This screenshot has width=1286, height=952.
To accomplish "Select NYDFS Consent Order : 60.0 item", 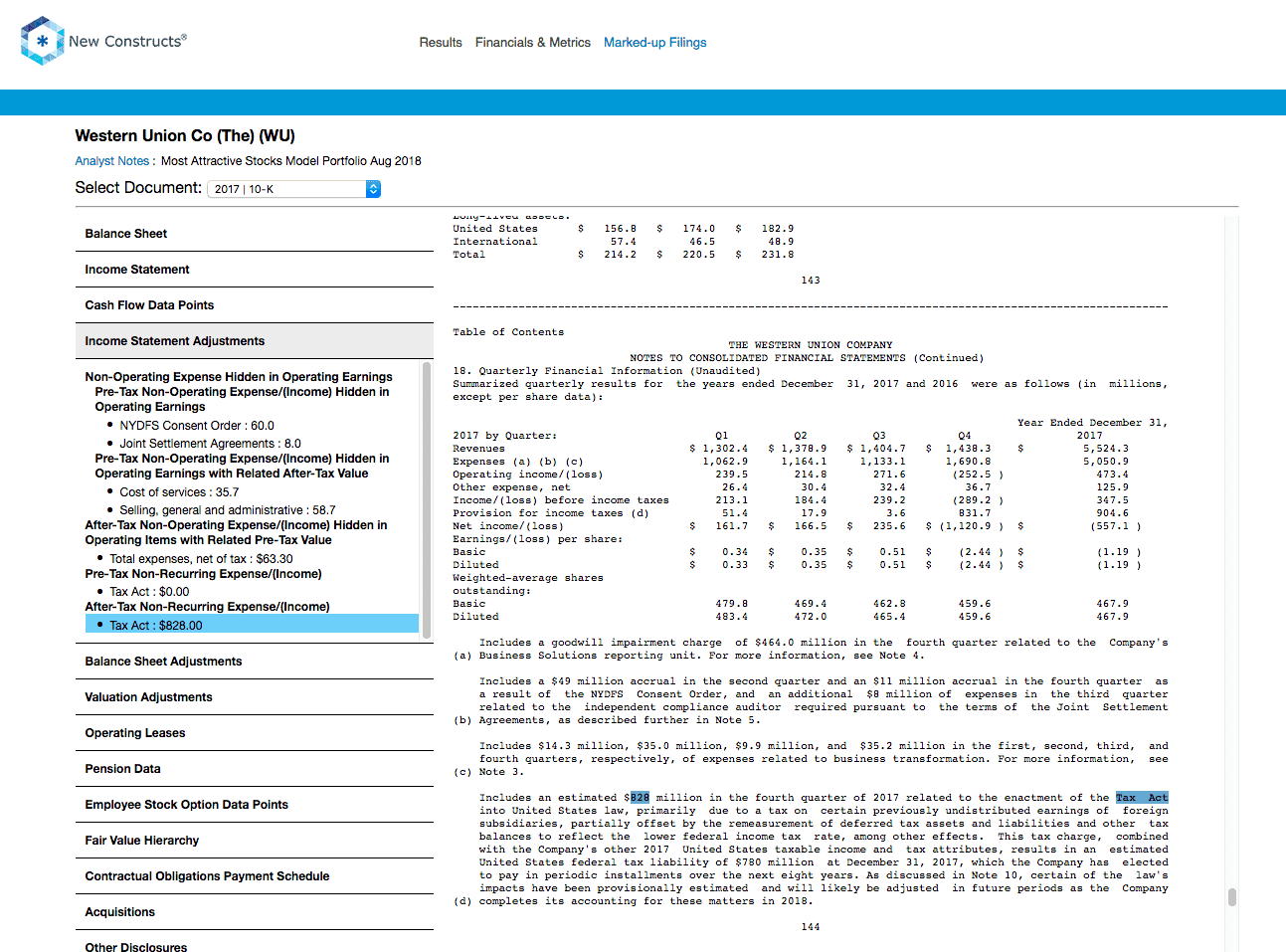I will pos(197,426).
